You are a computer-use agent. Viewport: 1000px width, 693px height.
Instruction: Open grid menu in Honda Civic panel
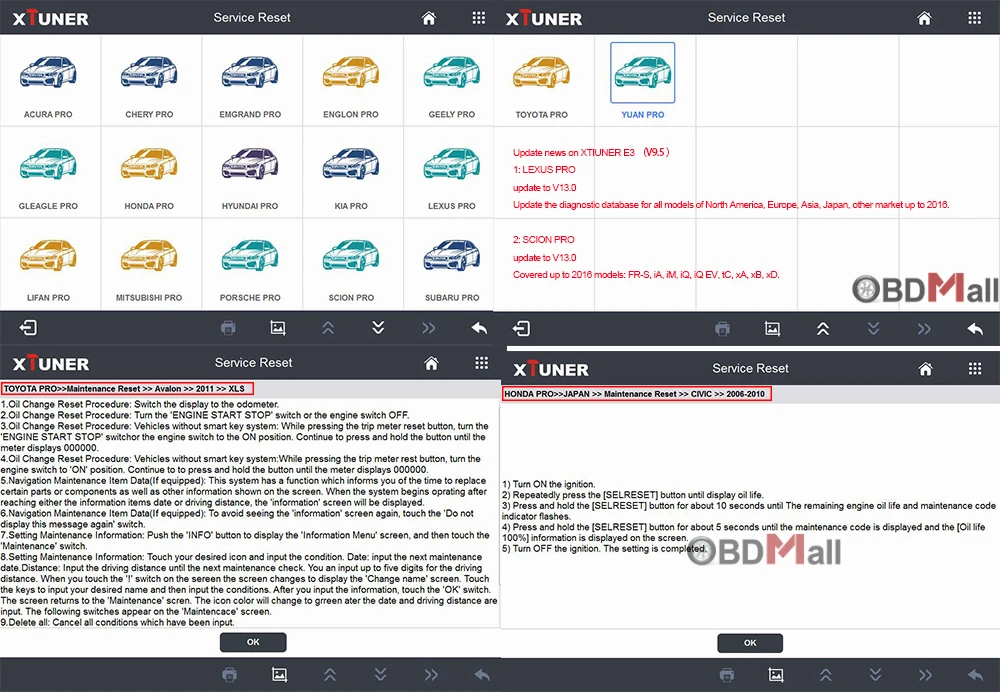click(974, 368)
